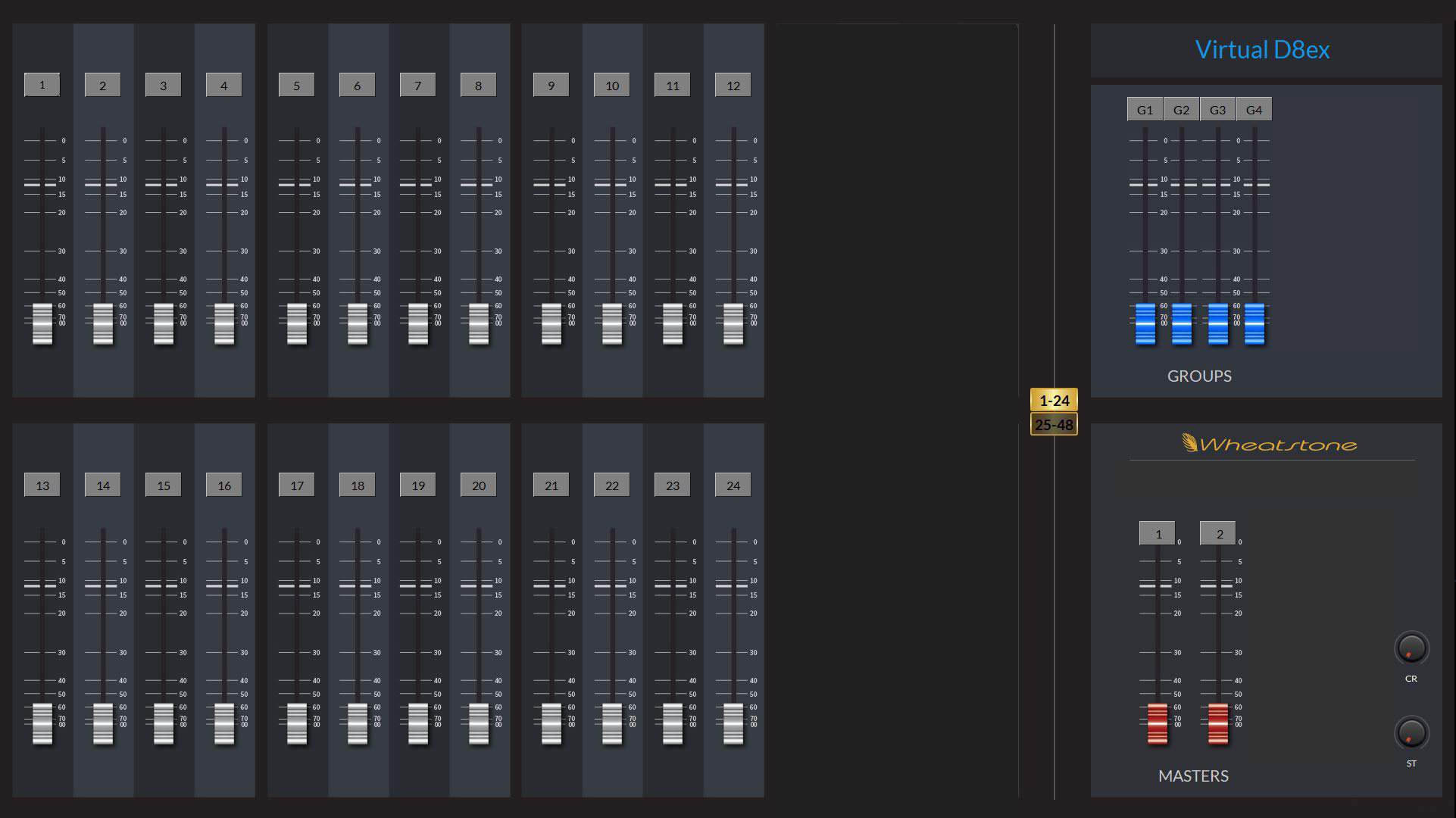Select channel 8 button
1456x818 pixels.
[479, 85]
